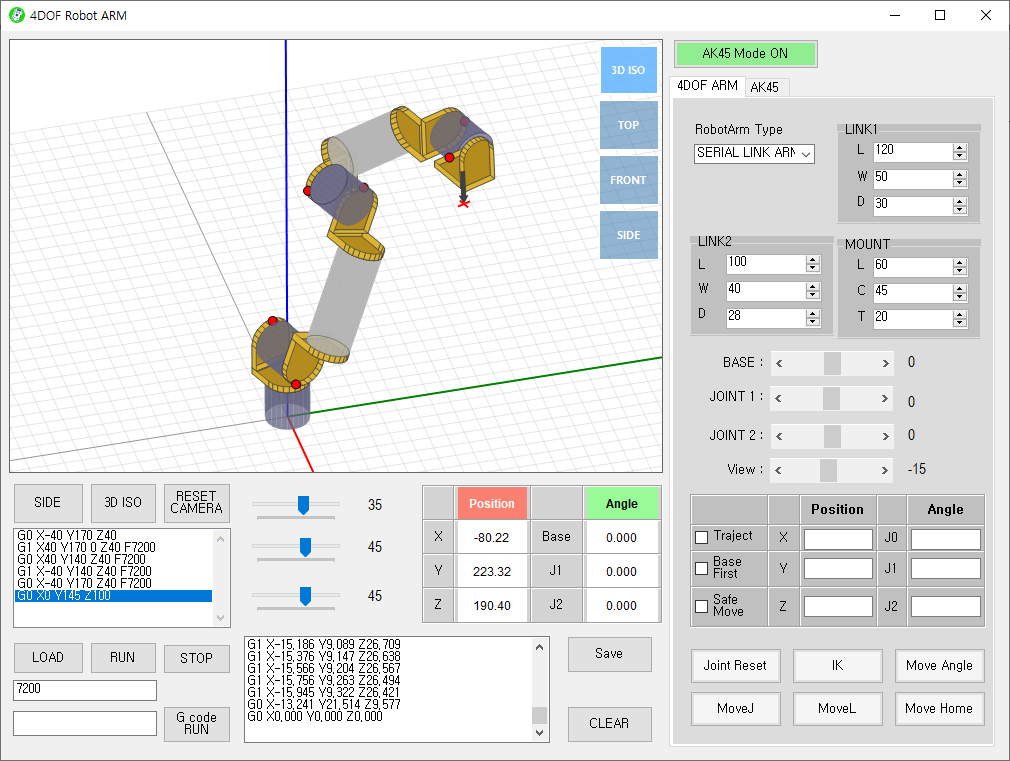Switch to the AK45 tab
This screenshot has height=761, width=1010.
764,87
